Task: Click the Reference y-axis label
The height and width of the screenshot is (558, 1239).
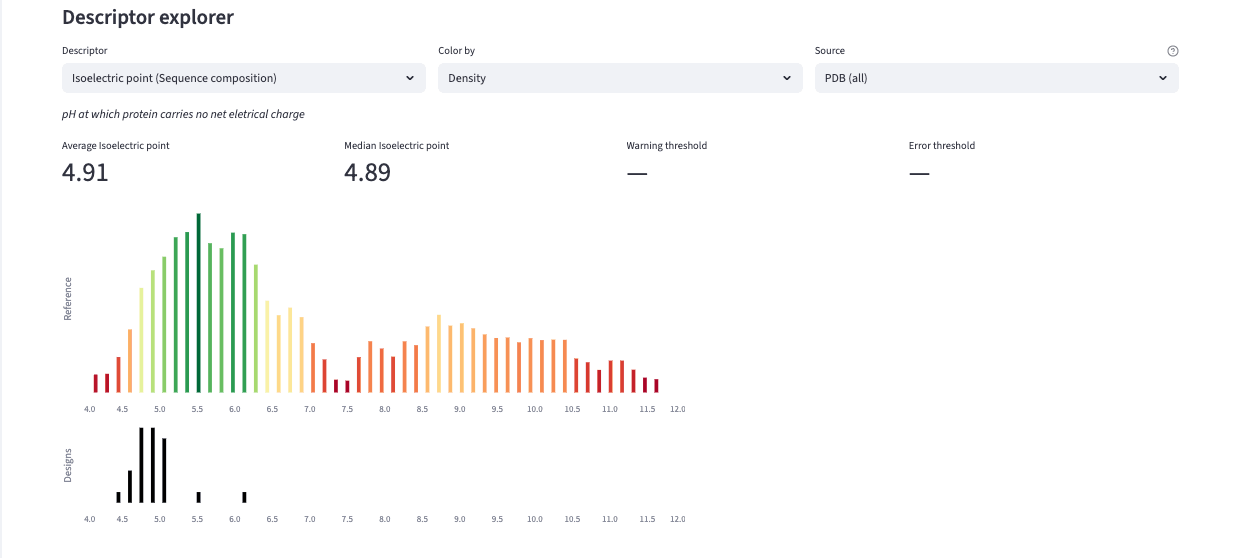Action: tap(68, 299)
